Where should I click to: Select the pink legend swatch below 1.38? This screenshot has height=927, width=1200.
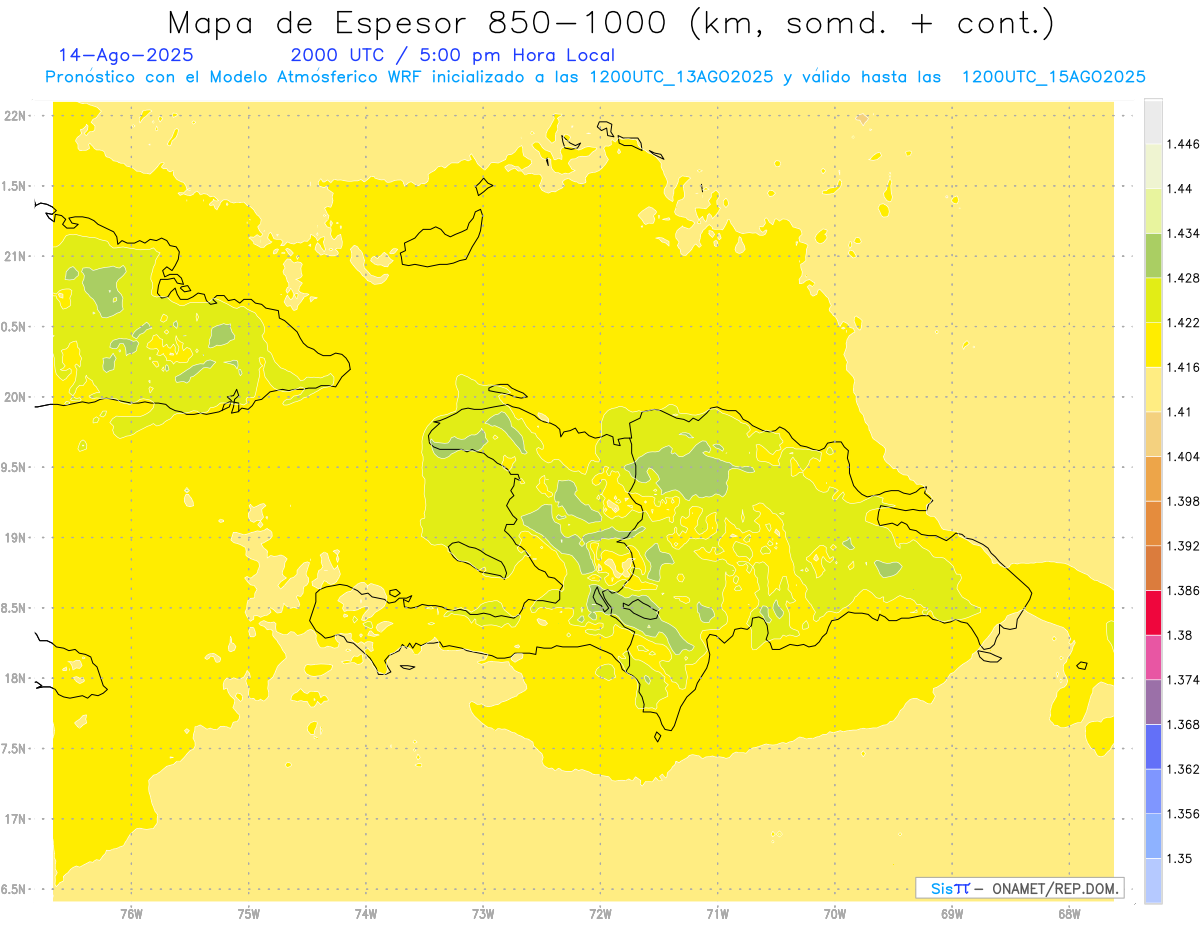[x=1153, y=657]
